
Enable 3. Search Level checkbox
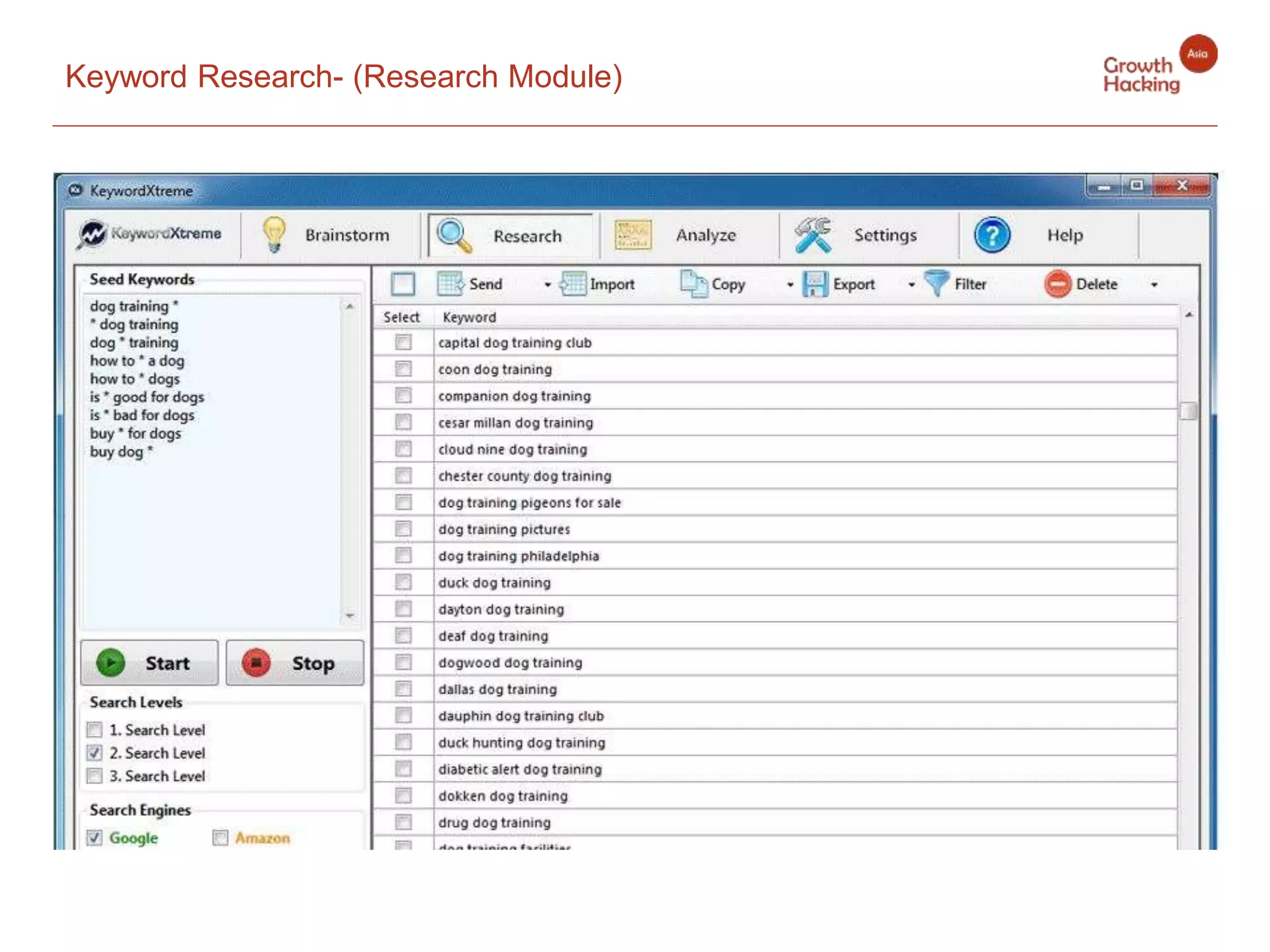pyautogui.click(x=94, y=775)
